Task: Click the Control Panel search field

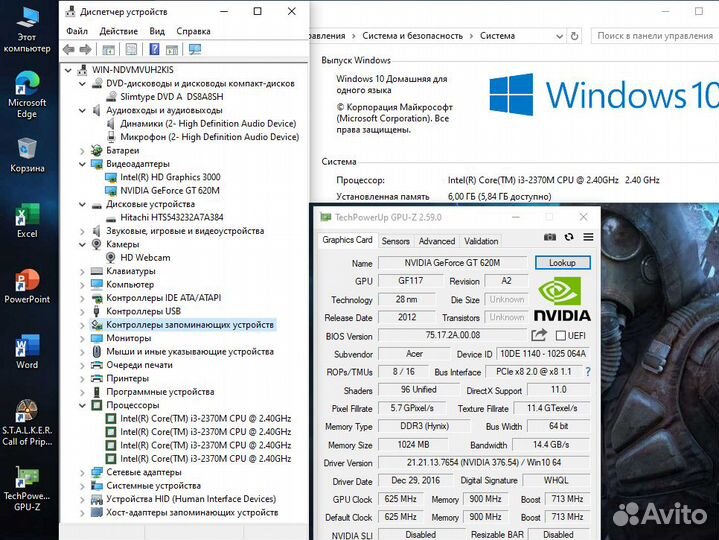Action: pyautogui.click(x=655, y=36)
